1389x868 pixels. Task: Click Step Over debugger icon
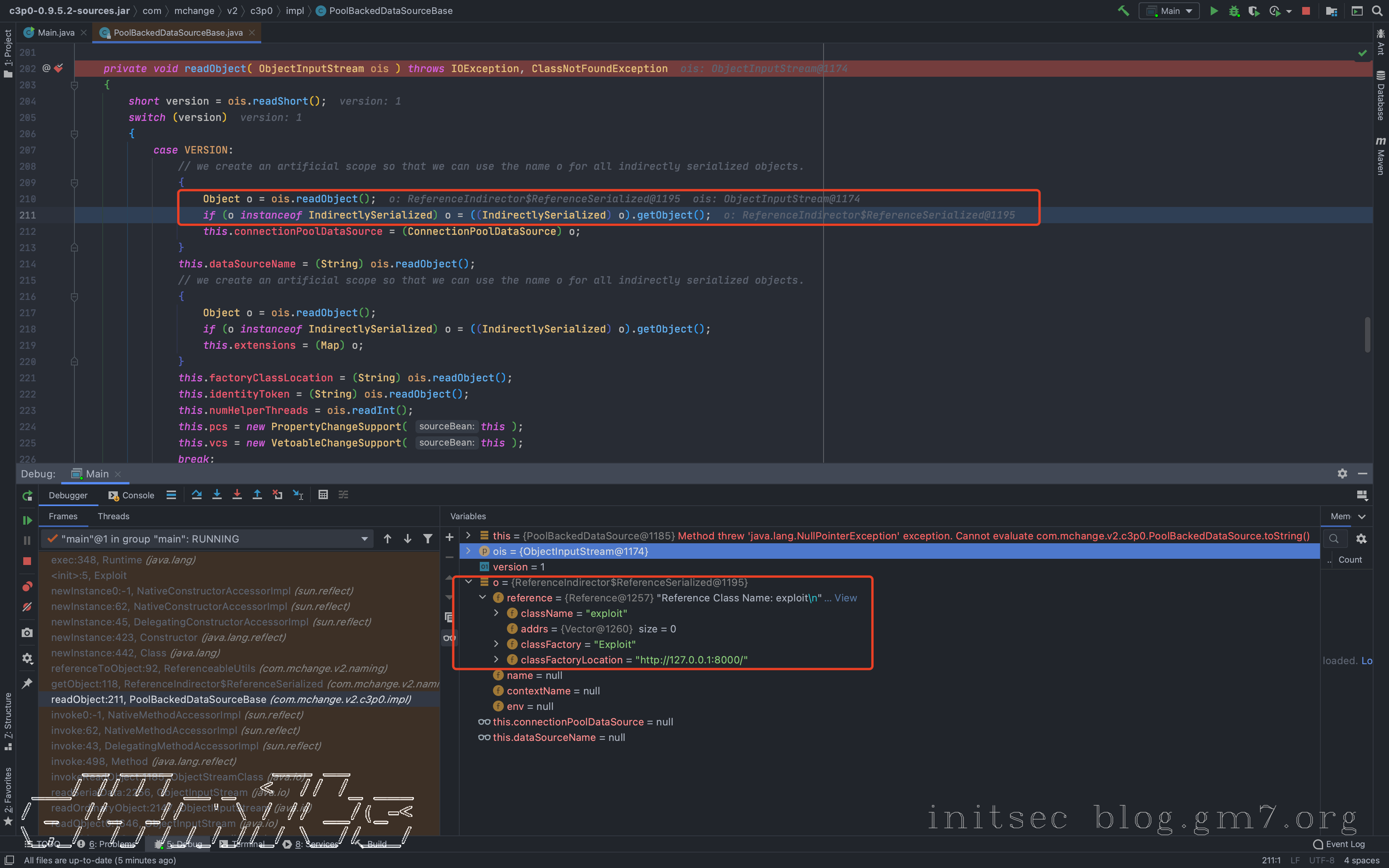click(x=196, y=495)
